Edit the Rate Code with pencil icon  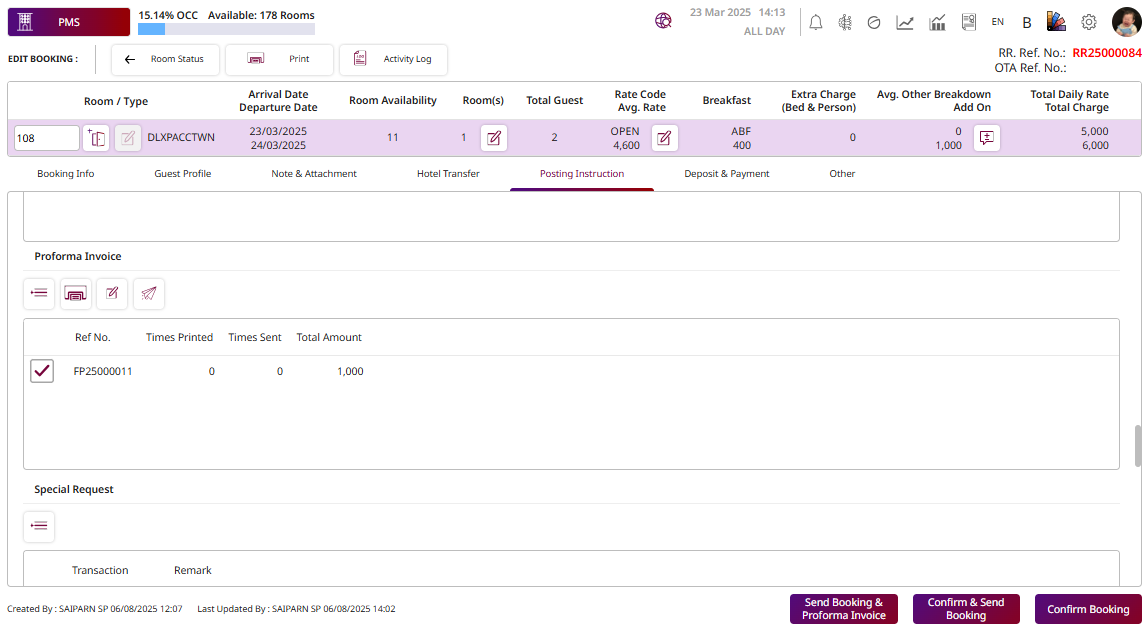(x=665, y=138)
